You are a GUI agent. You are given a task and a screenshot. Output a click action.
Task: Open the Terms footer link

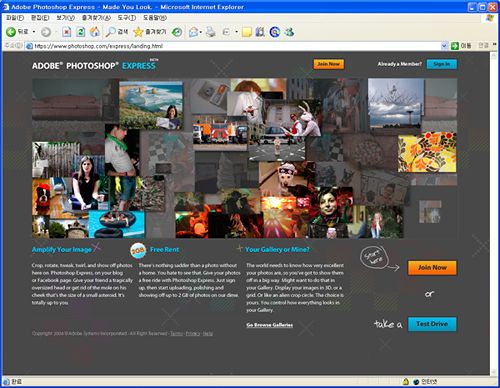tap(176, 334)
